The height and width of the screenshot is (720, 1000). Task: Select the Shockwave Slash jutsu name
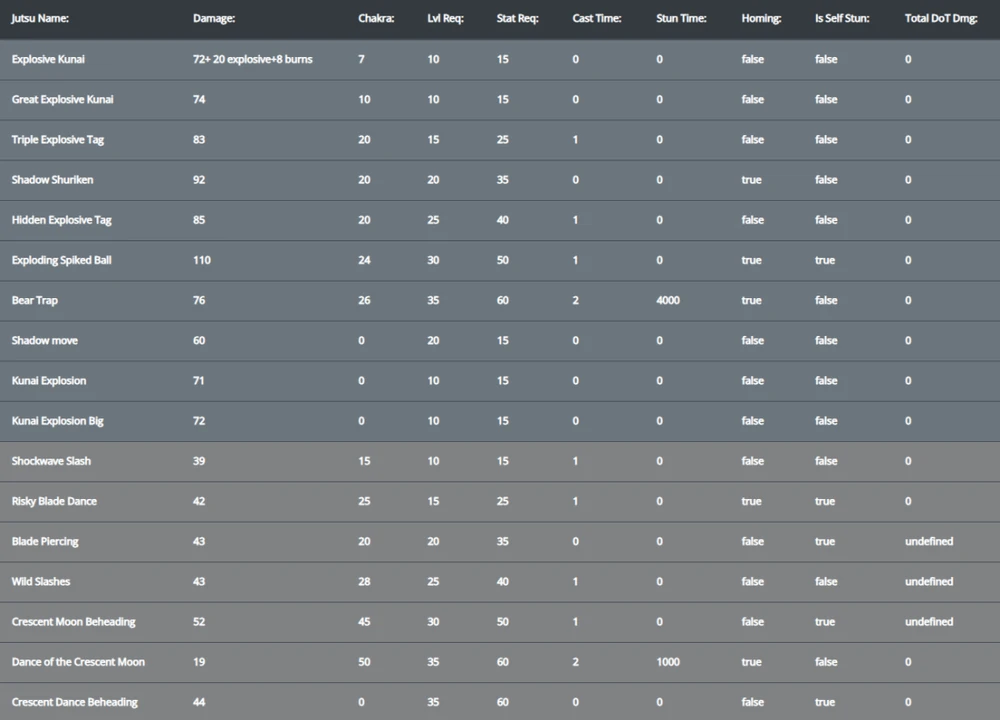pyautogui.click(x=51, y=461)
